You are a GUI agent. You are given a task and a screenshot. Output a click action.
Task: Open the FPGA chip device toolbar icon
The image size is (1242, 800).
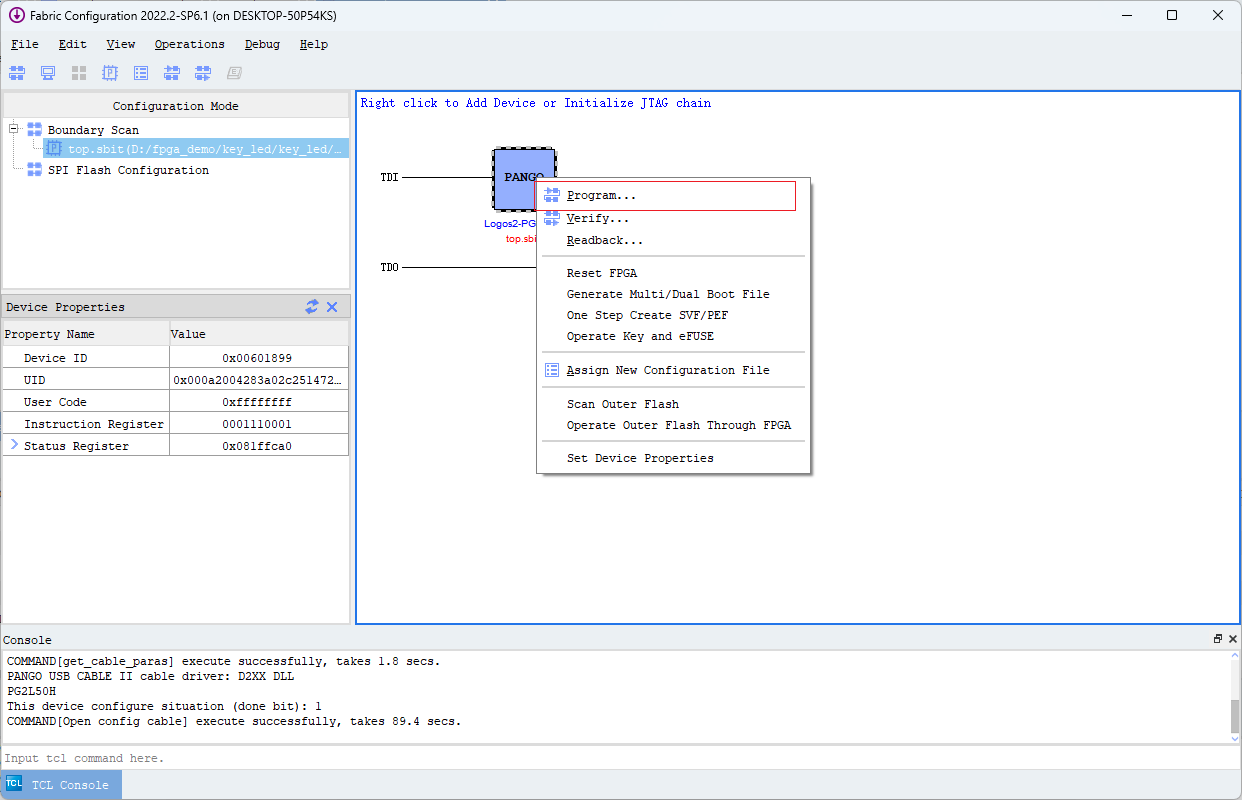click(x=110, y=72)
